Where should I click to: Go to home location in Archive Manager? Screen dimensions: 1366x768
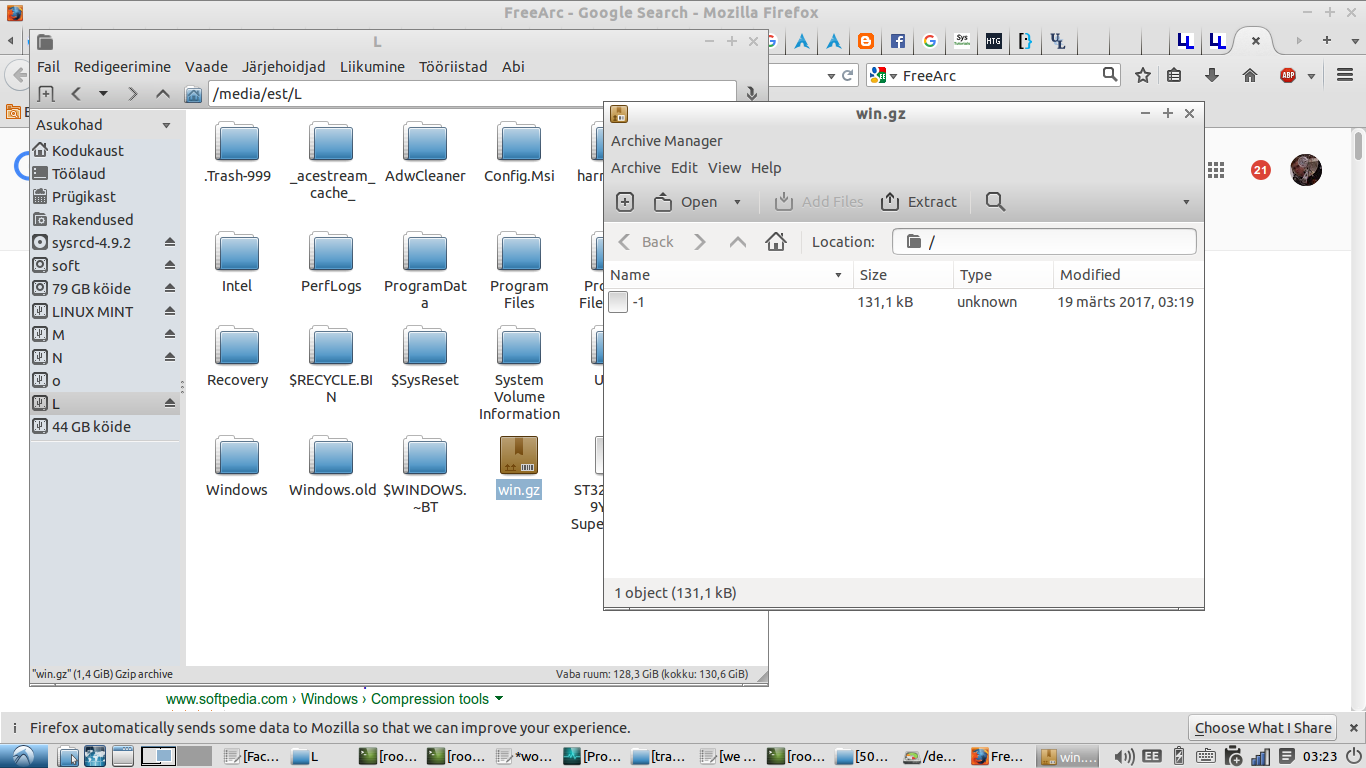click(x=776, y=242)
